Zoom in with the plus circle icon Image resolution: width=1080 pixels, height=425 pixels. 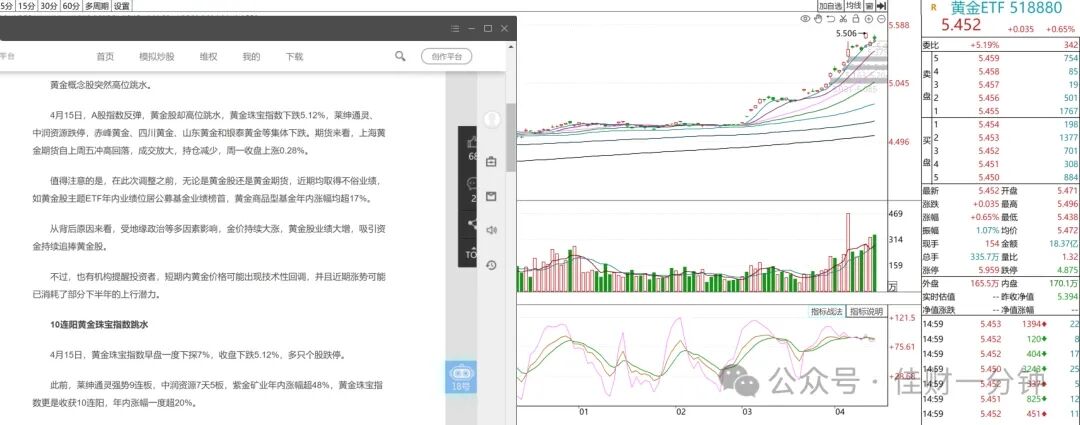coord(869,19)
